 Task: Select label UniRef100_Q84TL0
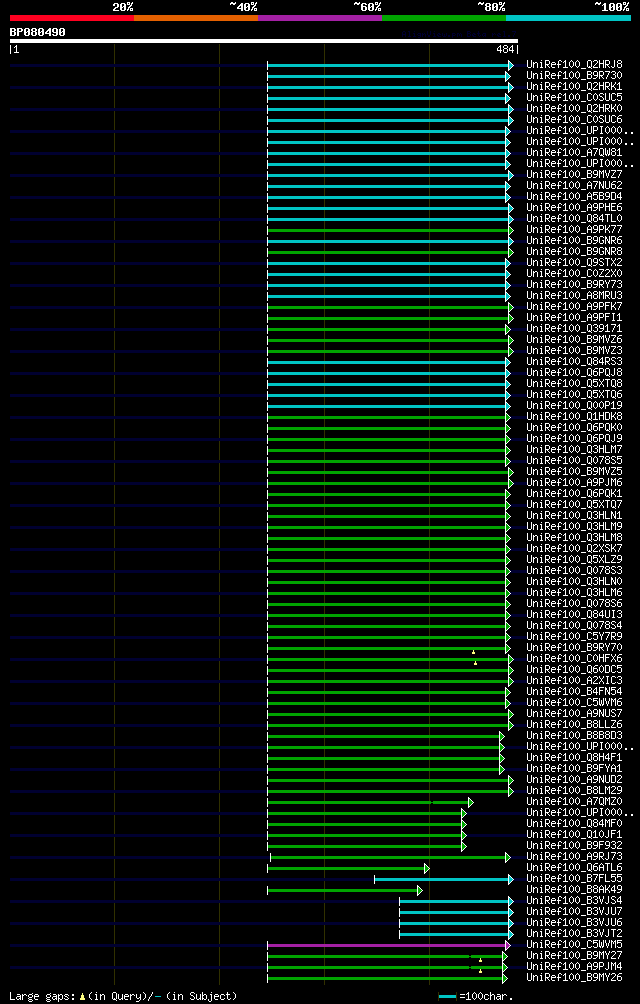(574, 218)
